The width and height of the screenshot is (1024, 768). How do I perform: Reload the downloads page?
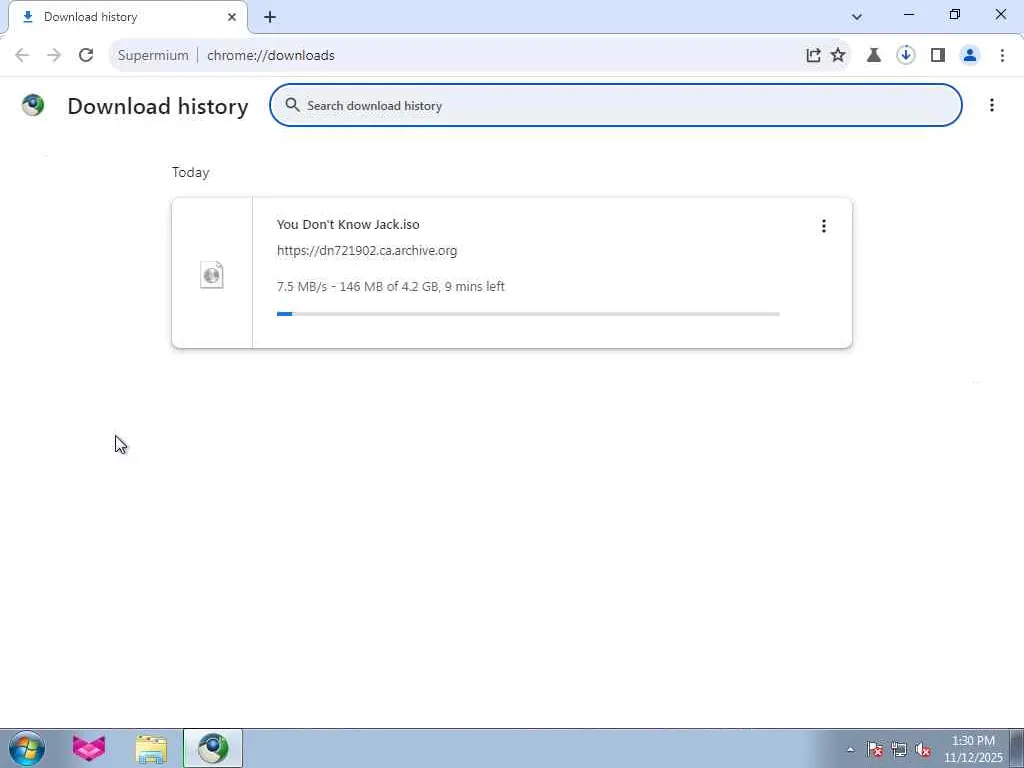point(86,55)
